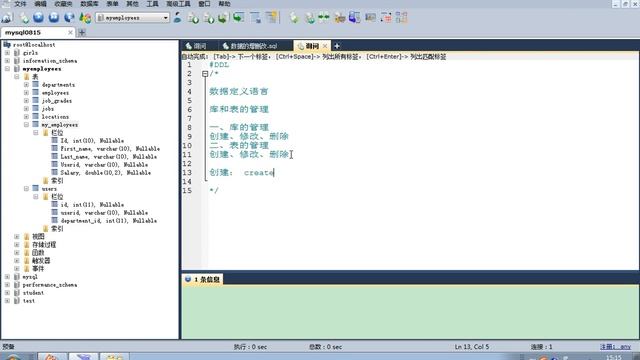Expand the student database node
This screenshot has height=360, width=640.
pos(7,293)
